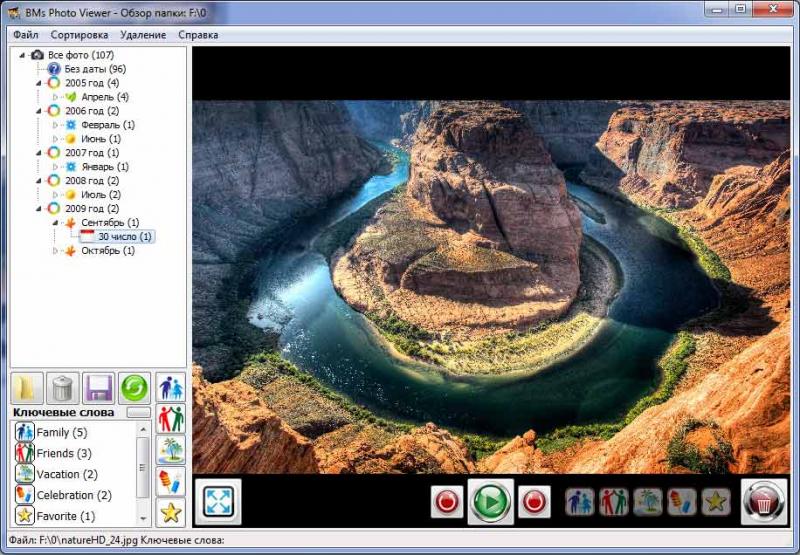Click the Favorite star icon in keywords list
The height and width of the screenshot is (555, 800).
24,516
